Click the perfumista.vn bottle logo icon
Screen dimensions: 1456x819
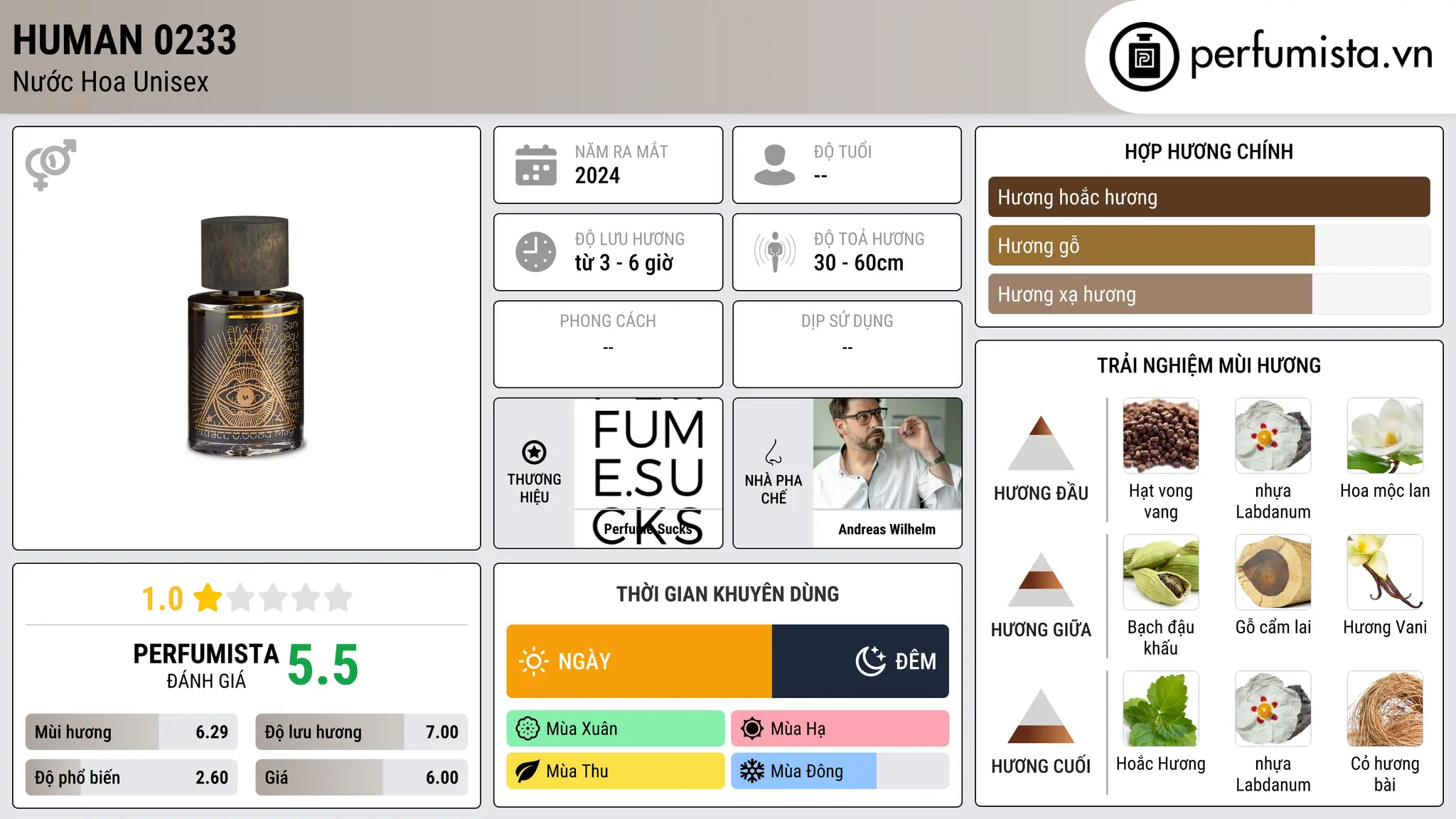click(1144, 57)
